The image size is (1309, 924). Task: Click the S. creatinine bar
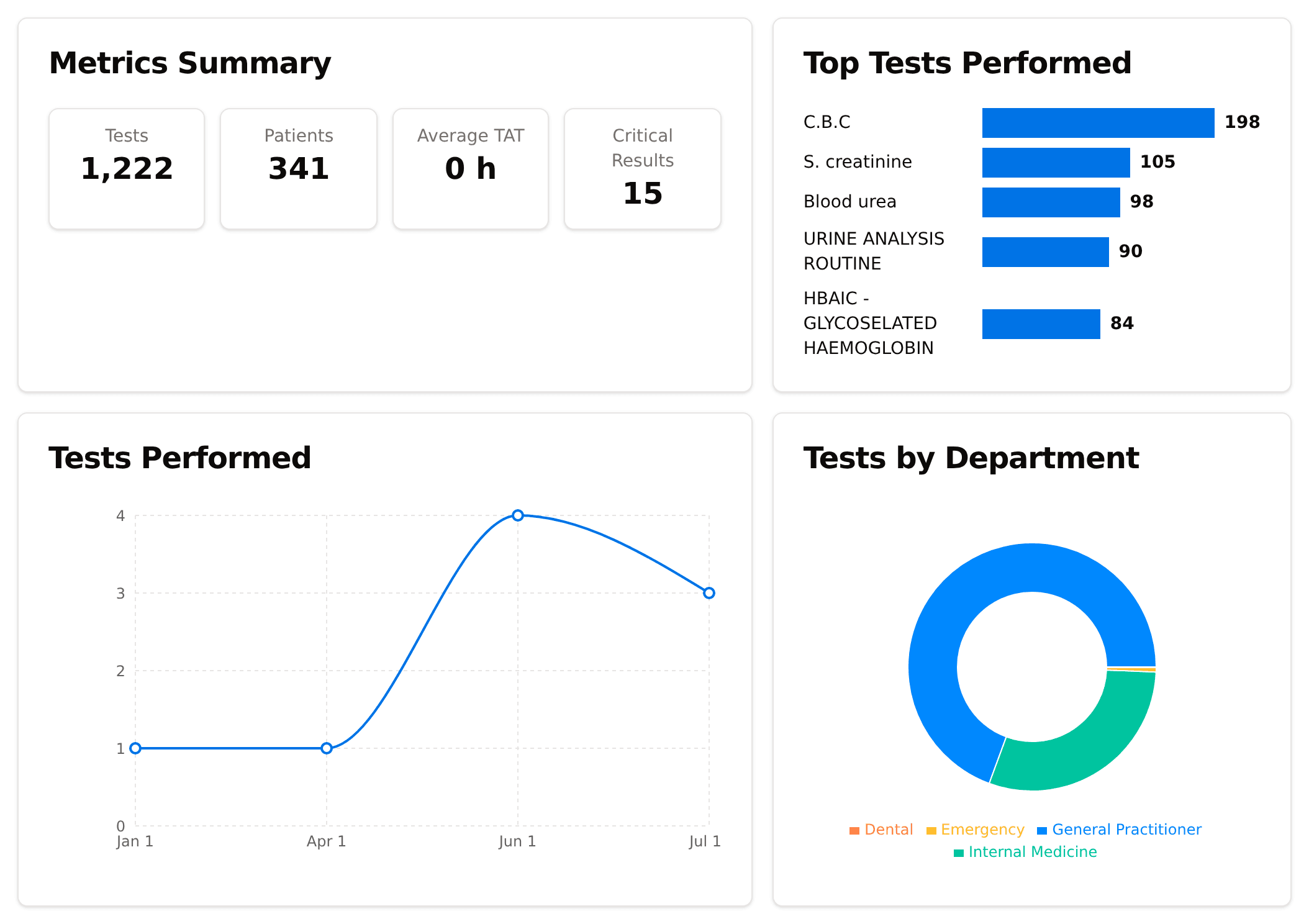(1056, 163)
